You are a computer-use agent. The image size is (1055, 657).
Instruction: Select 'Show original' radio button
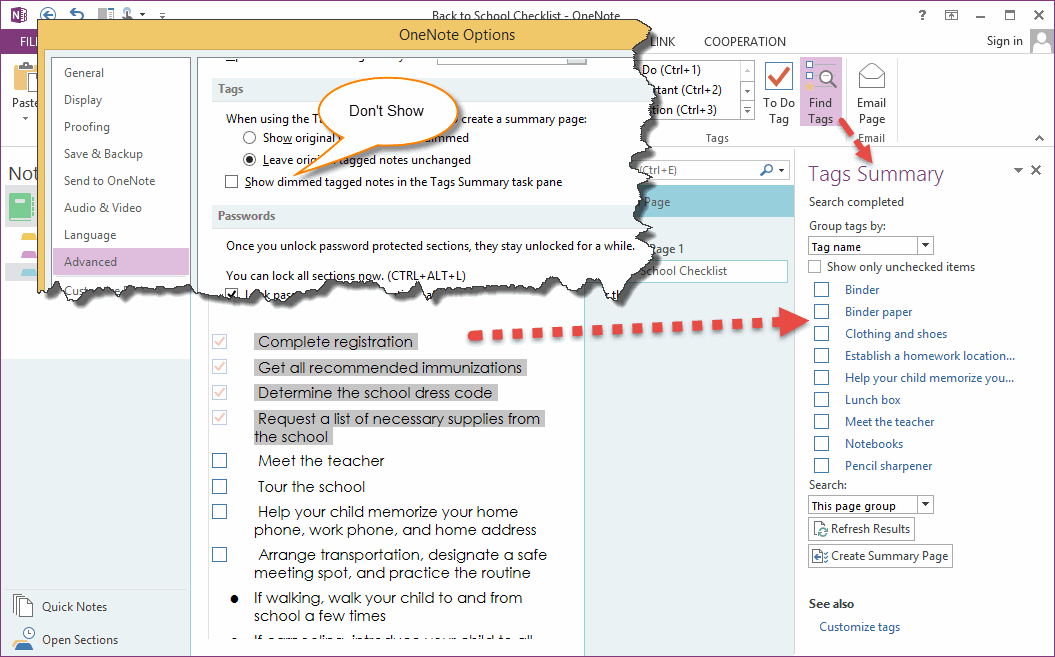[250, 138]
